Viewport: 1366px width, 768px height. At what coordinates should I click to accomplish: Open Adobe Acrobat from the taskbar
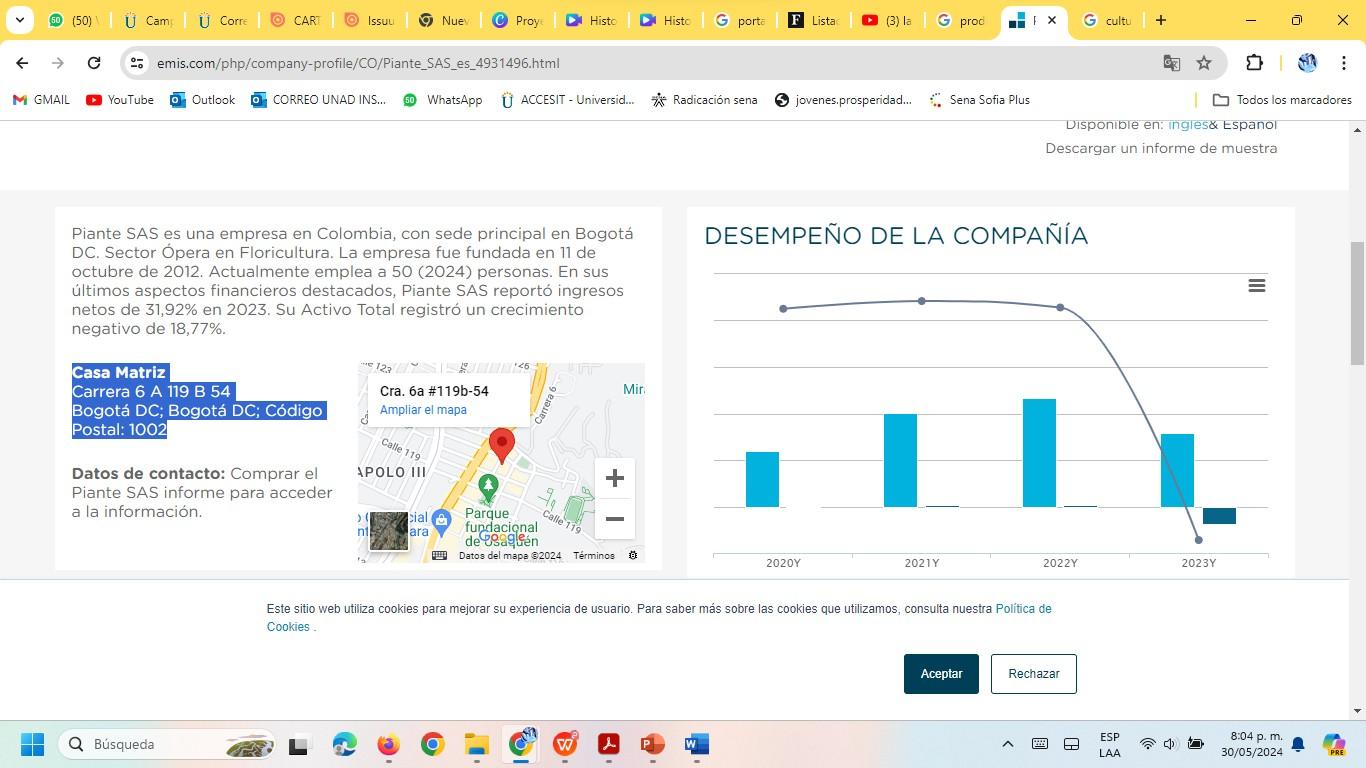(608, 744)
